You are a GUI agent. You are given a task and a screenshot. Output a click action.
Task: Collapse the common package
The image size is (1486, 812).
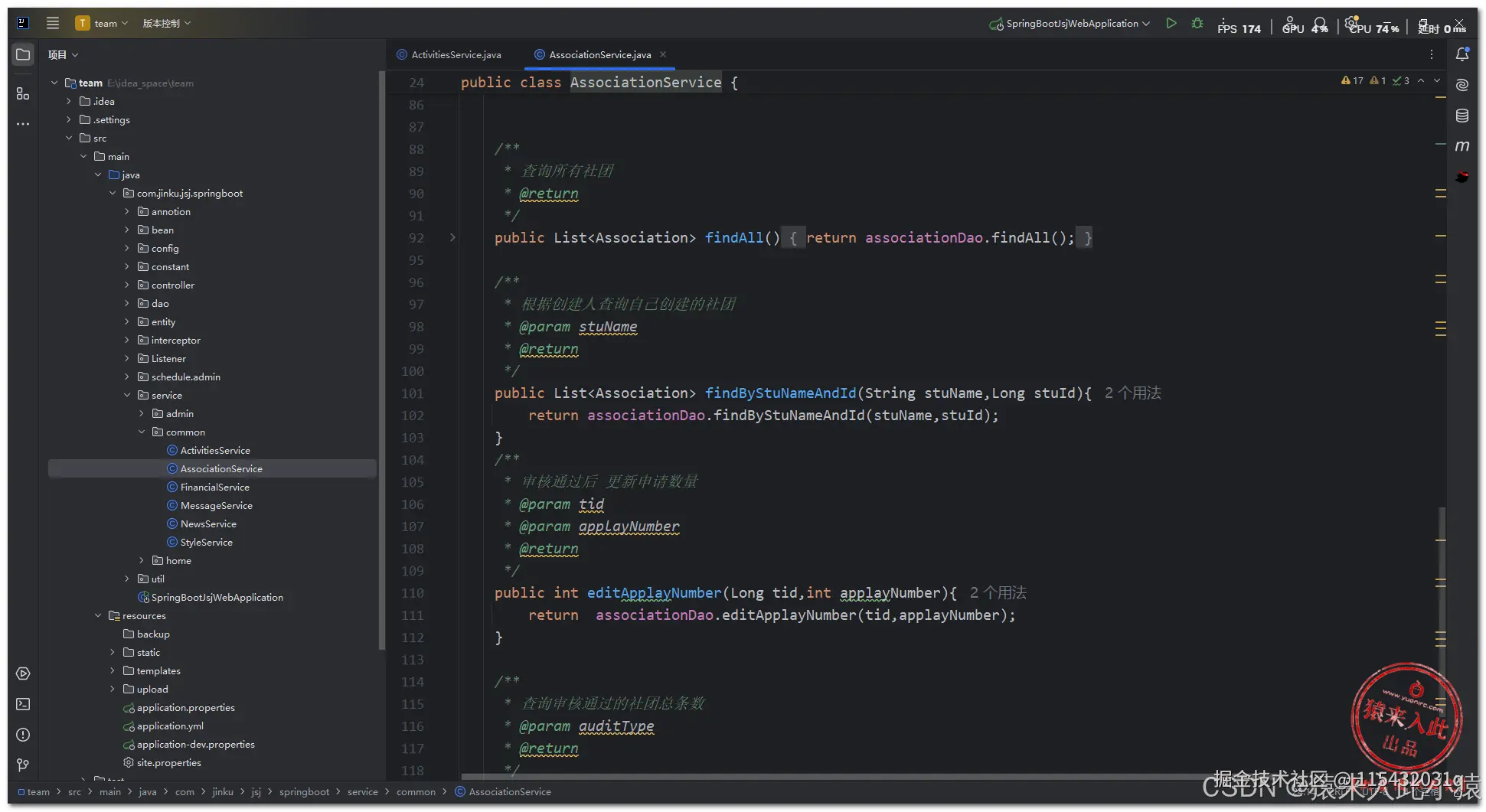[142, 432]
